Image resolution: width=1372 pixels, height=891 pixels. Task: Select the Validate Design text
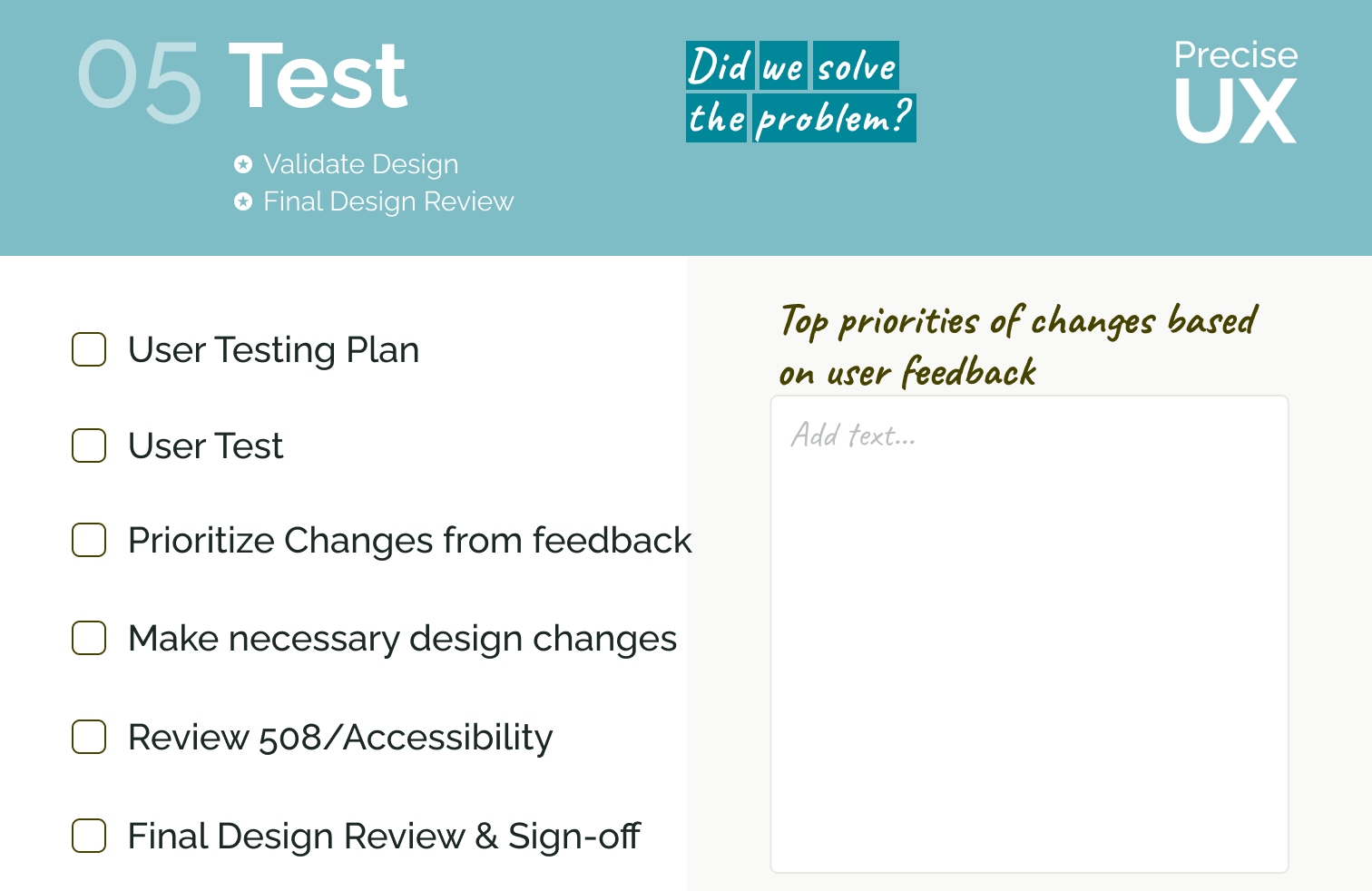(x=360, y=164)
